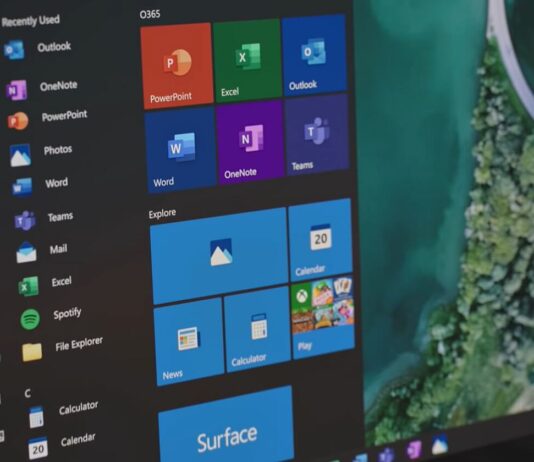Open Photos in the Recently Used list

(41, 153)
